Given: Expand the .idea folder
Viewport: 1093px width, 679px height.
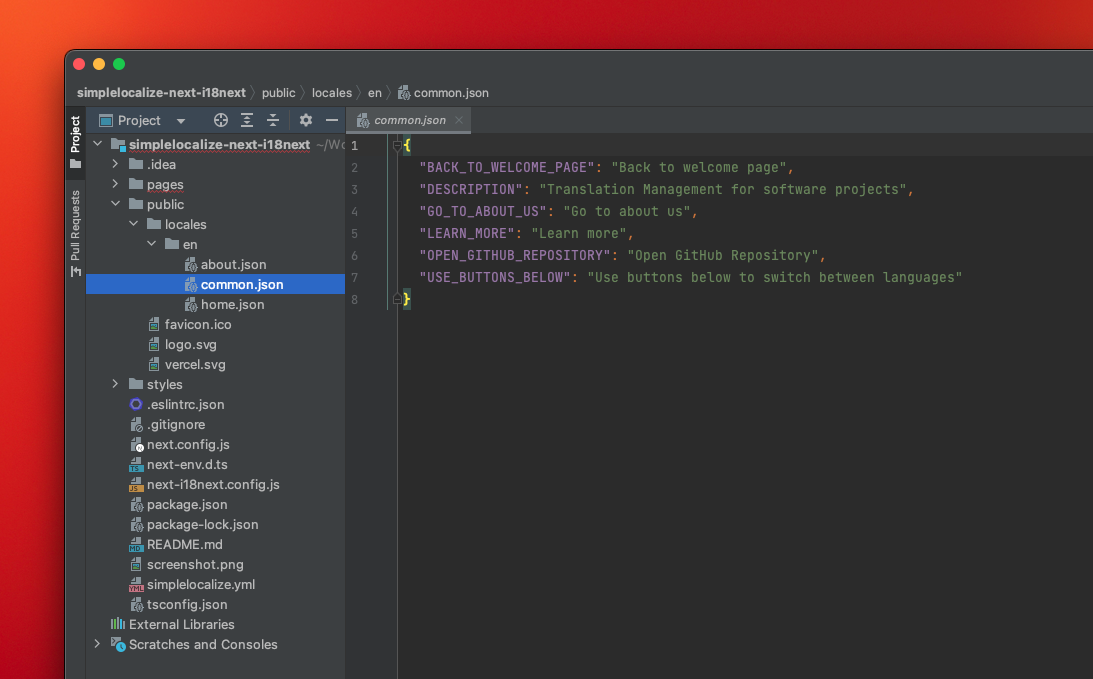Looking at the screenshot, I should point(115,164).
